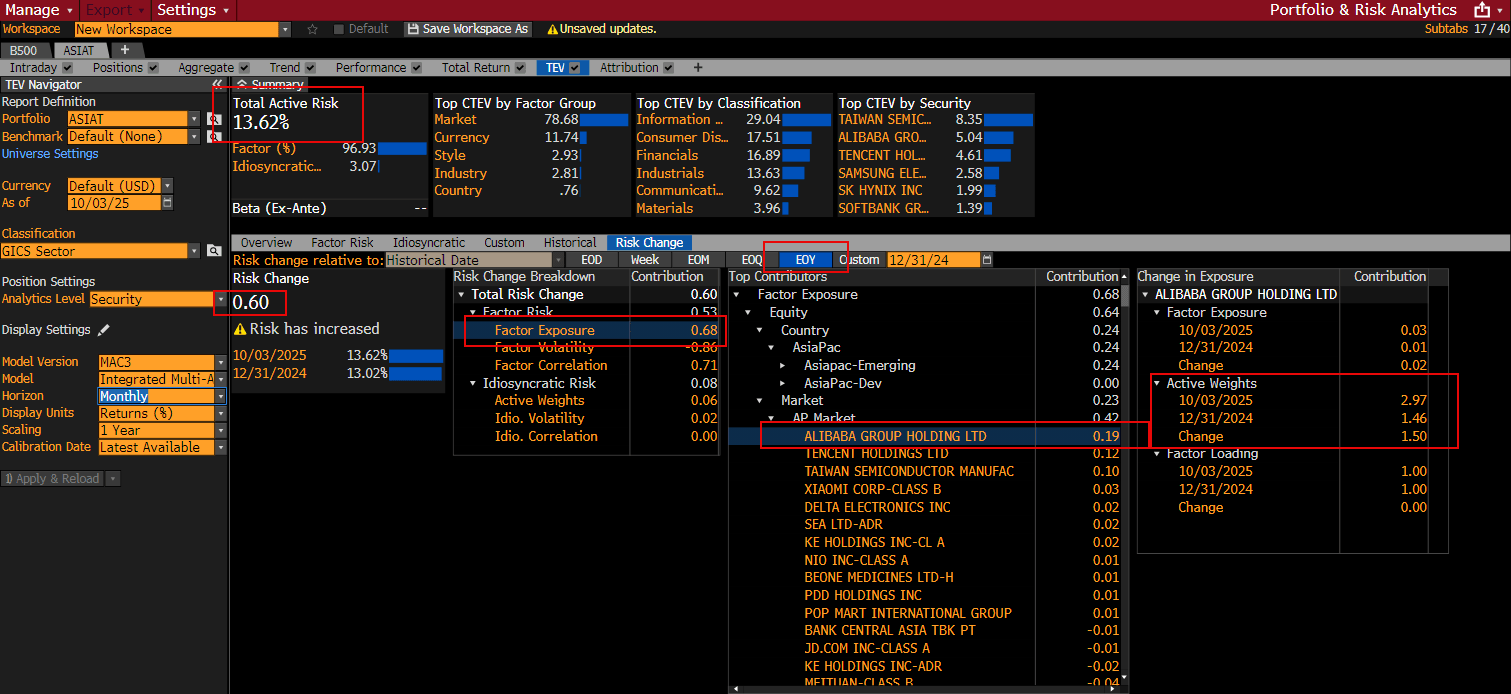Screen dimensions: 1511x694
Task: Click the favorite workspace star icon
Action: [313, 29]
